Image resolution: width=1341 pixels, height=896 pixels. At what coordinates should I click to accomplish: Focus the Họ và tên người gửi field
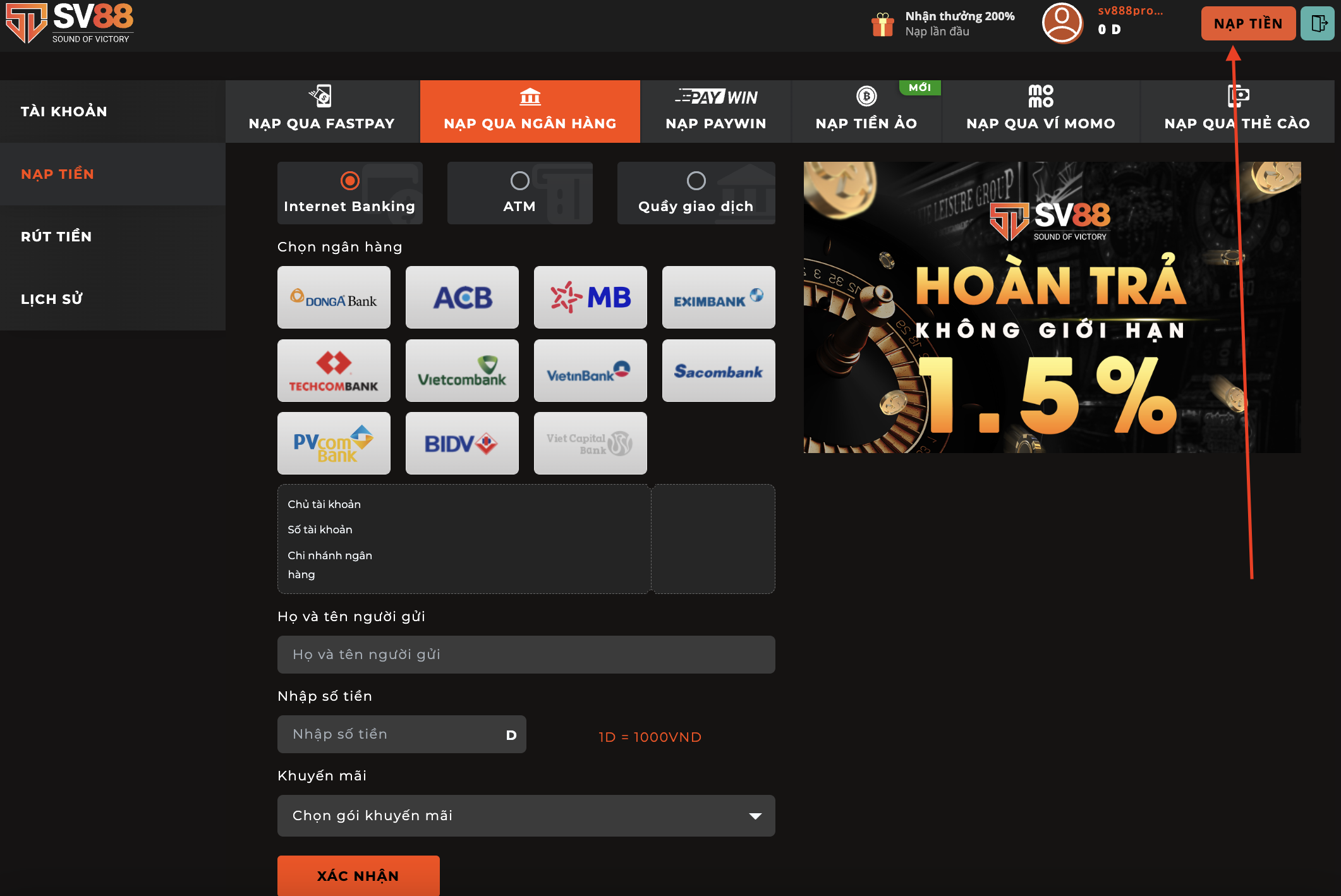pos(526,655)
